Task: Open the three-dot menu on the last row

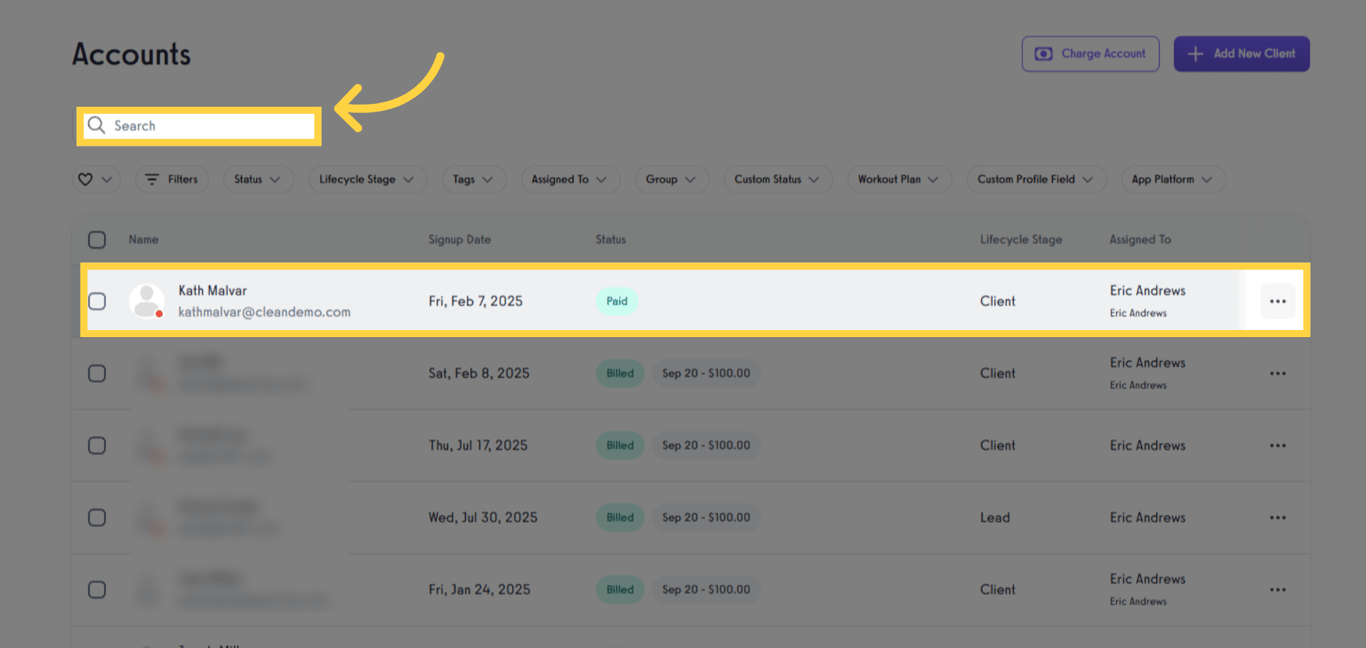Action: 1277,589
